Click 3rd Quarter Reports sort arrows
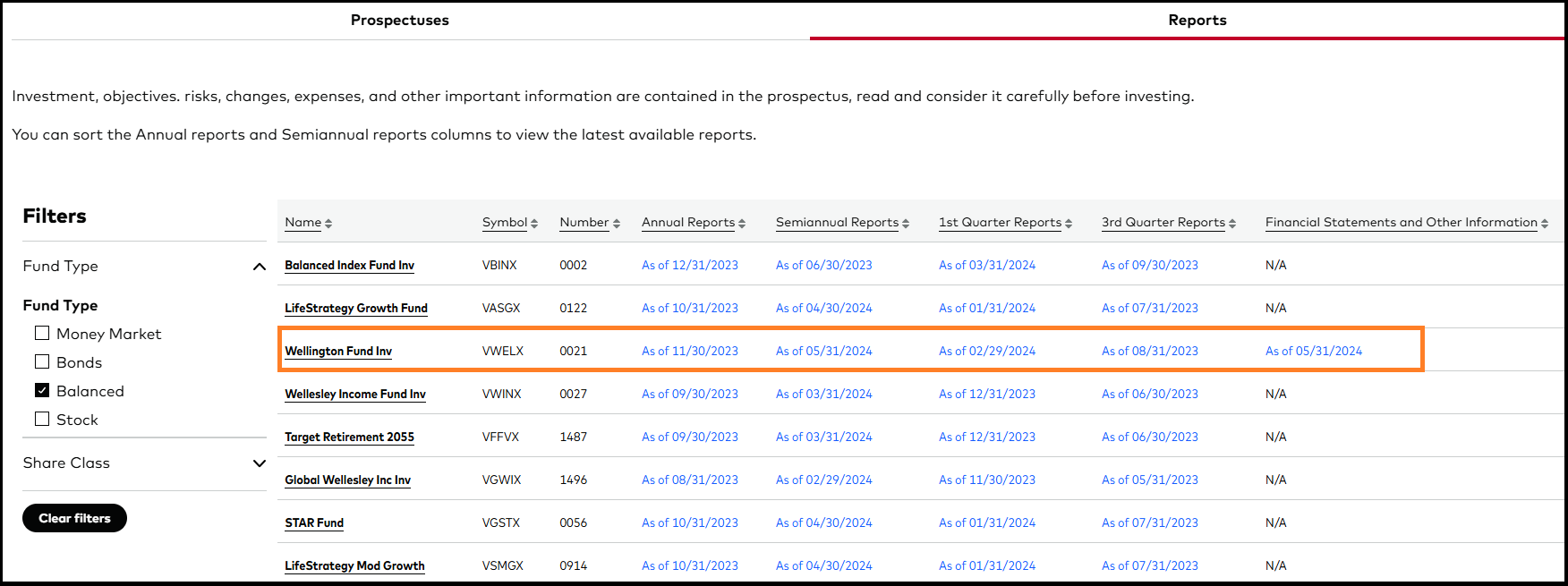 (1232, 224)
